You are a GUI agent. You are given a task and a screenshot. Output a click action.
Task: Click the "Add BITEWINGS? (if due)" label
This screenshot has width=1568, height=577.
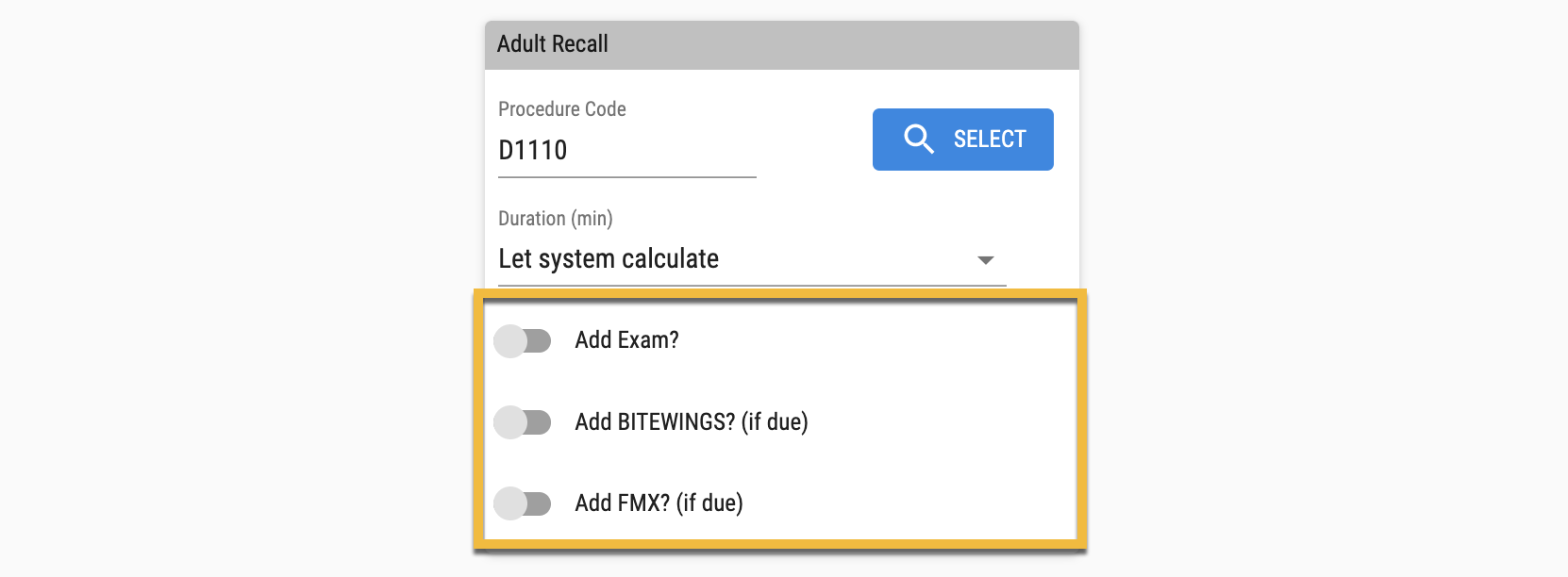pyautogui.click(x=692, y=421)
